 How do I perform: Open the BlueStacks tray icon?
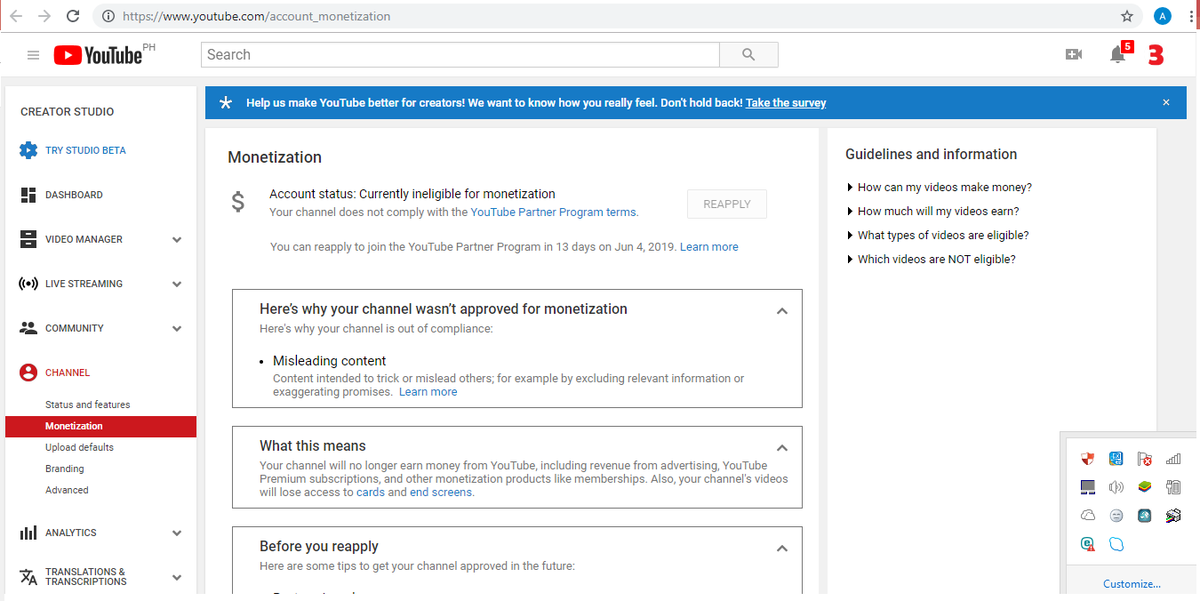pos(1145,487)
